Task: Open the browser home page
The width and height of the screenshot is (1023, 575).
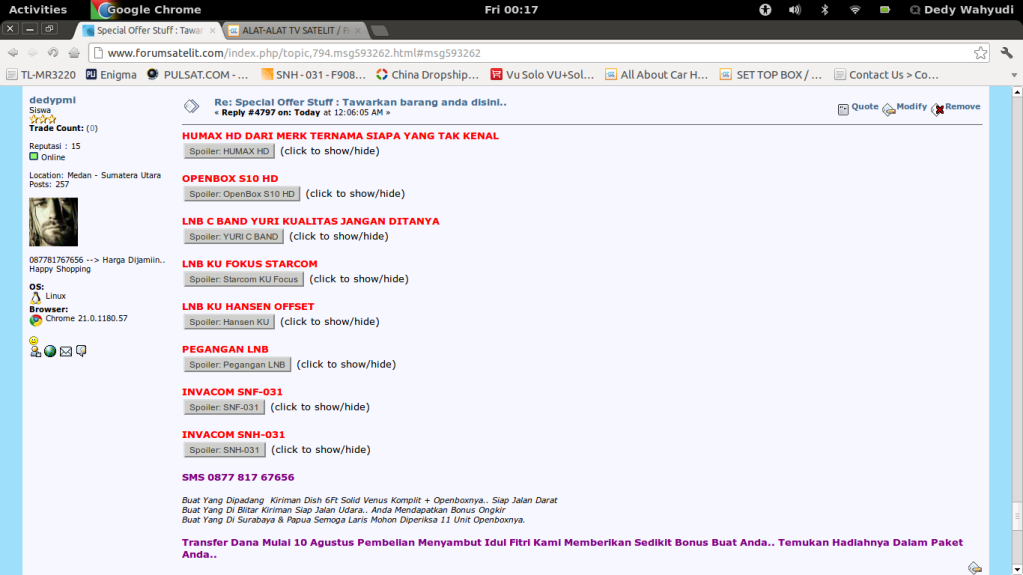Action: [x=74, y=53]
